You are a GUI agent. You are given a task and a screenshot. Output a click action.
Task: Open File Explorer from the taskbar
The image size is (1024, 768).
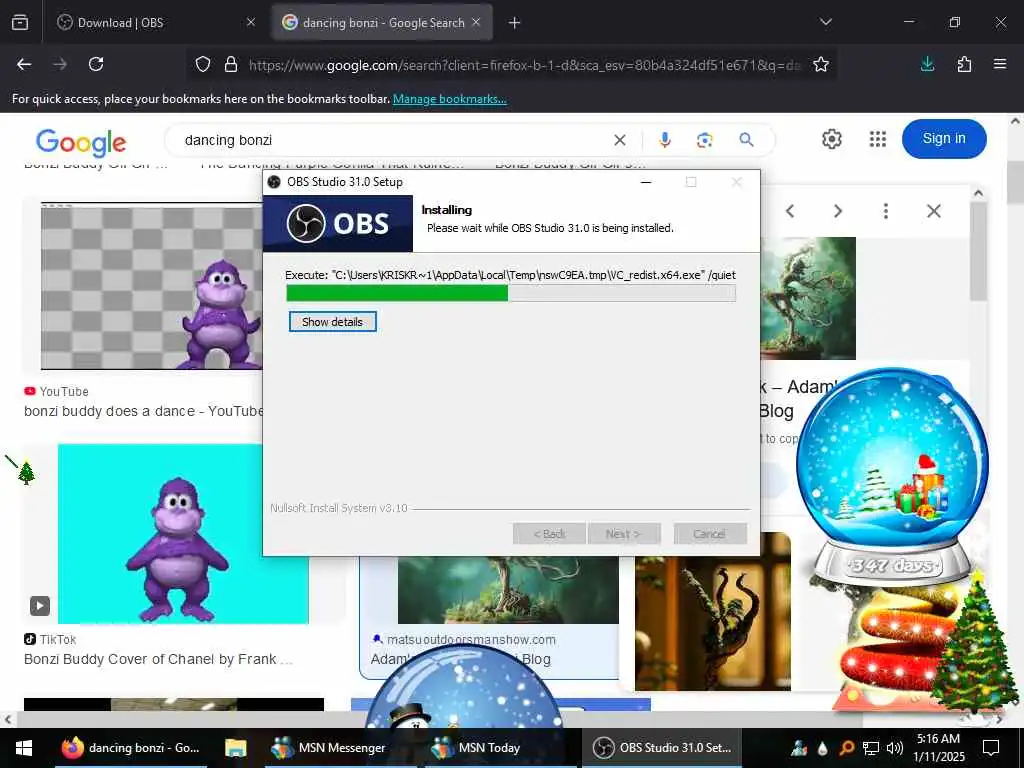[236, 748]
